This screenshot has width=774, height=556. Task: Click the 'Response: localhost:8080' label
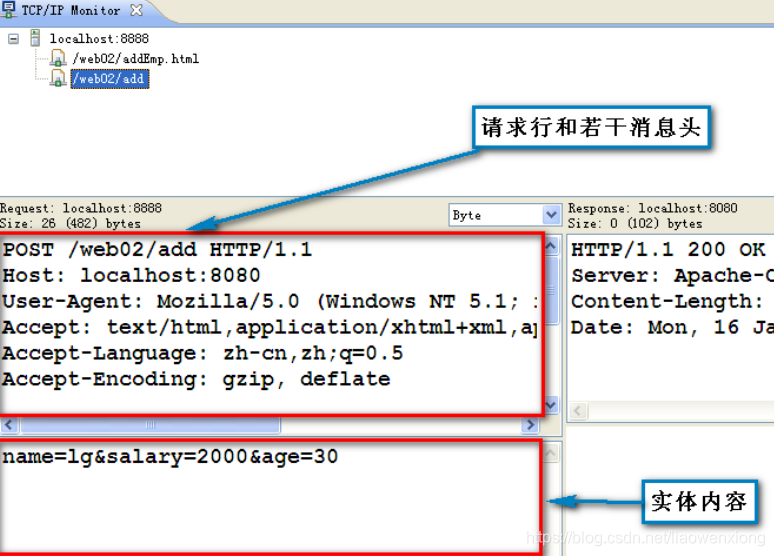(x=653, y=208)
